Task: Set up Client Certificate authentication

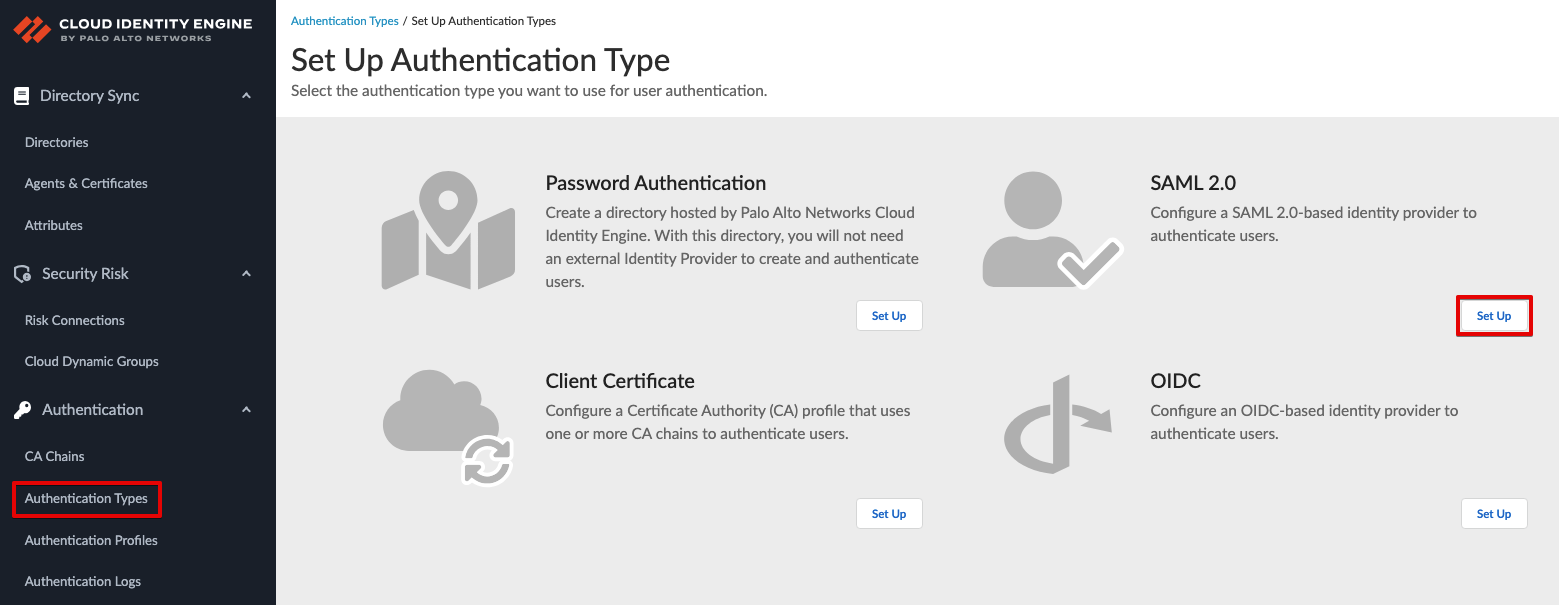Action: click(x=889, y=514)
